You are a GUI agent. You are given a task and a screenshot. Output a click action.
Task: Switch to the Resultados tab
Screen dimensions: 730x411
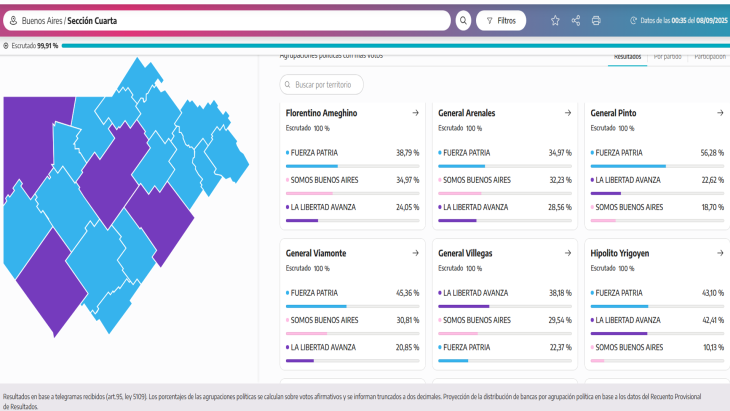(x=627, y=58)
